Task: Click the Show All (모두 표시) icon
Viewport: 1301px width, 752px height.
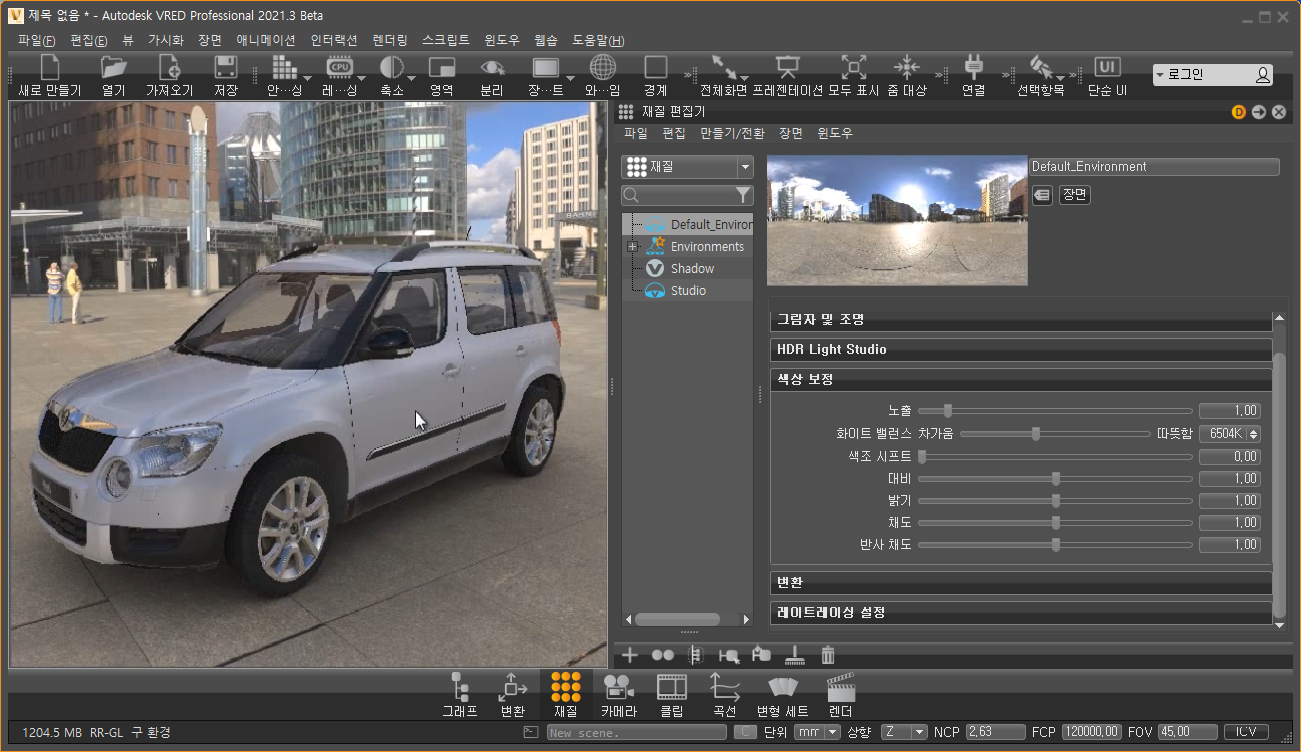Action: pos(853,67)
